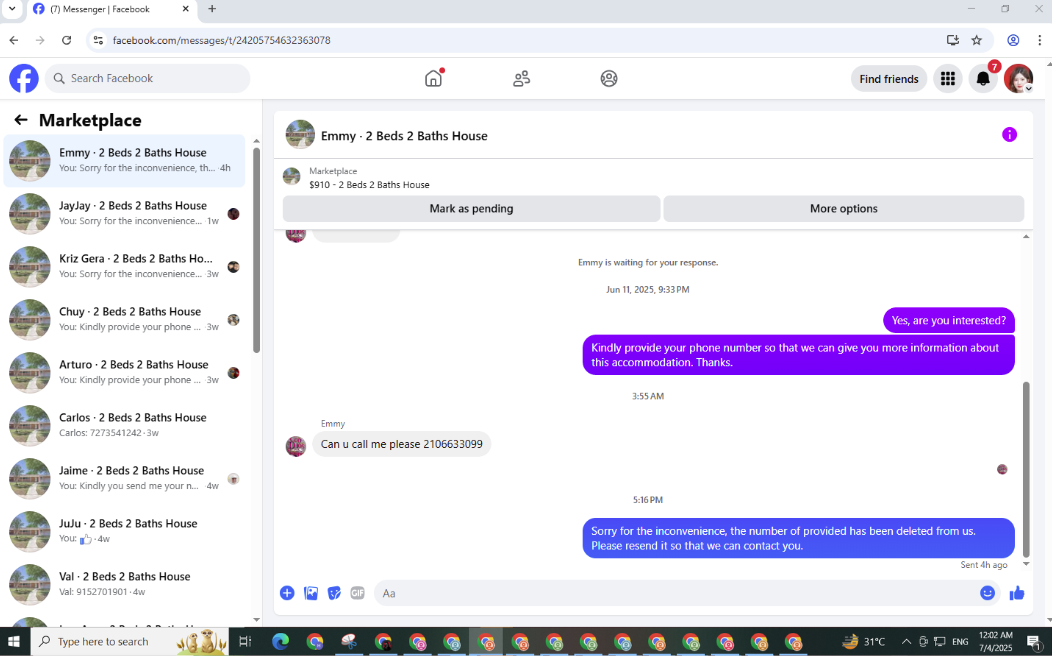Open the conversation information icon
The height and width of the screenshot is (656, 1052).
pyautogui.click(x=1009, y=135)
